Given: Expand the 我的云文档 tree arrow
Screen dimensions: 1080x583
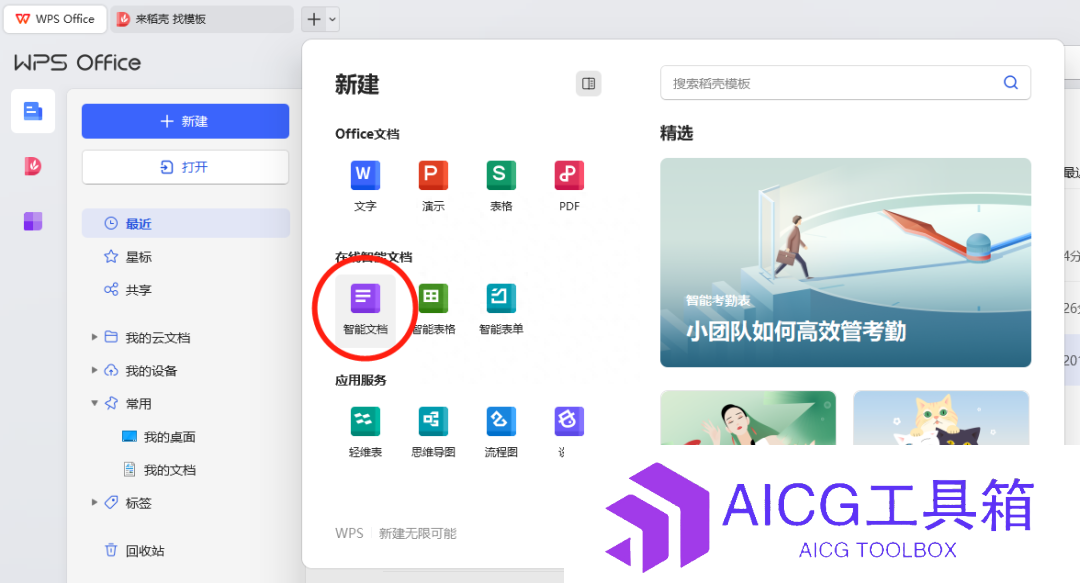Looking at the screenshot, I should 94,337.
